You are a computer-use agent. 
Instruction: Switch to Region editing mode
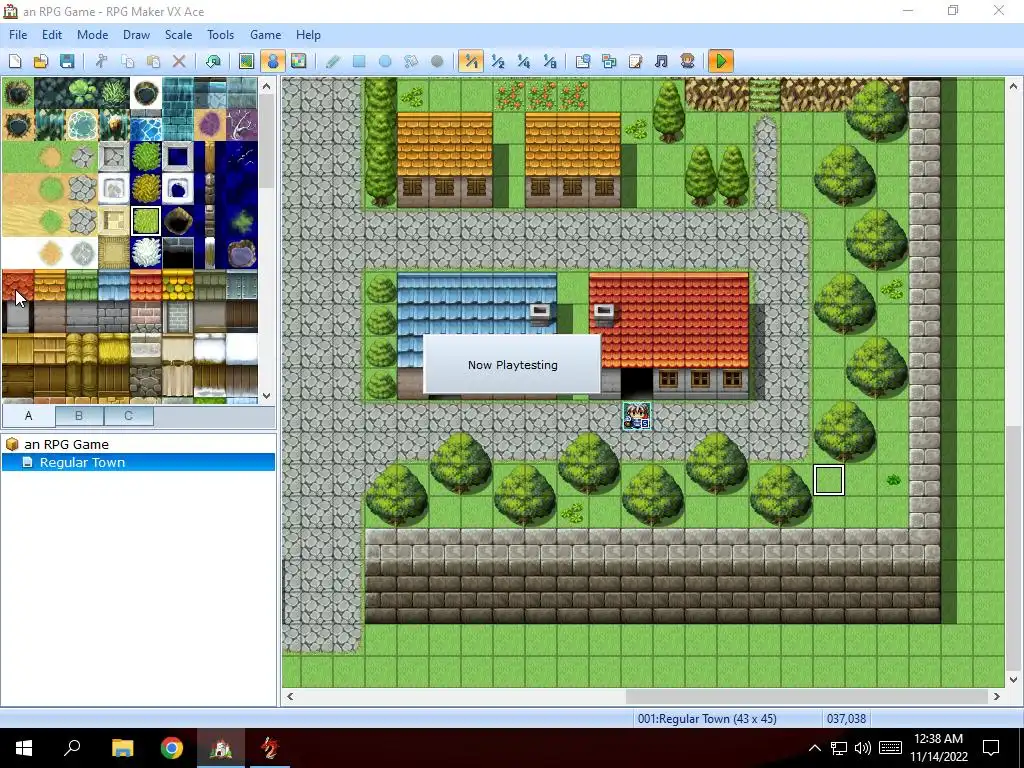[x=298, y=61]
